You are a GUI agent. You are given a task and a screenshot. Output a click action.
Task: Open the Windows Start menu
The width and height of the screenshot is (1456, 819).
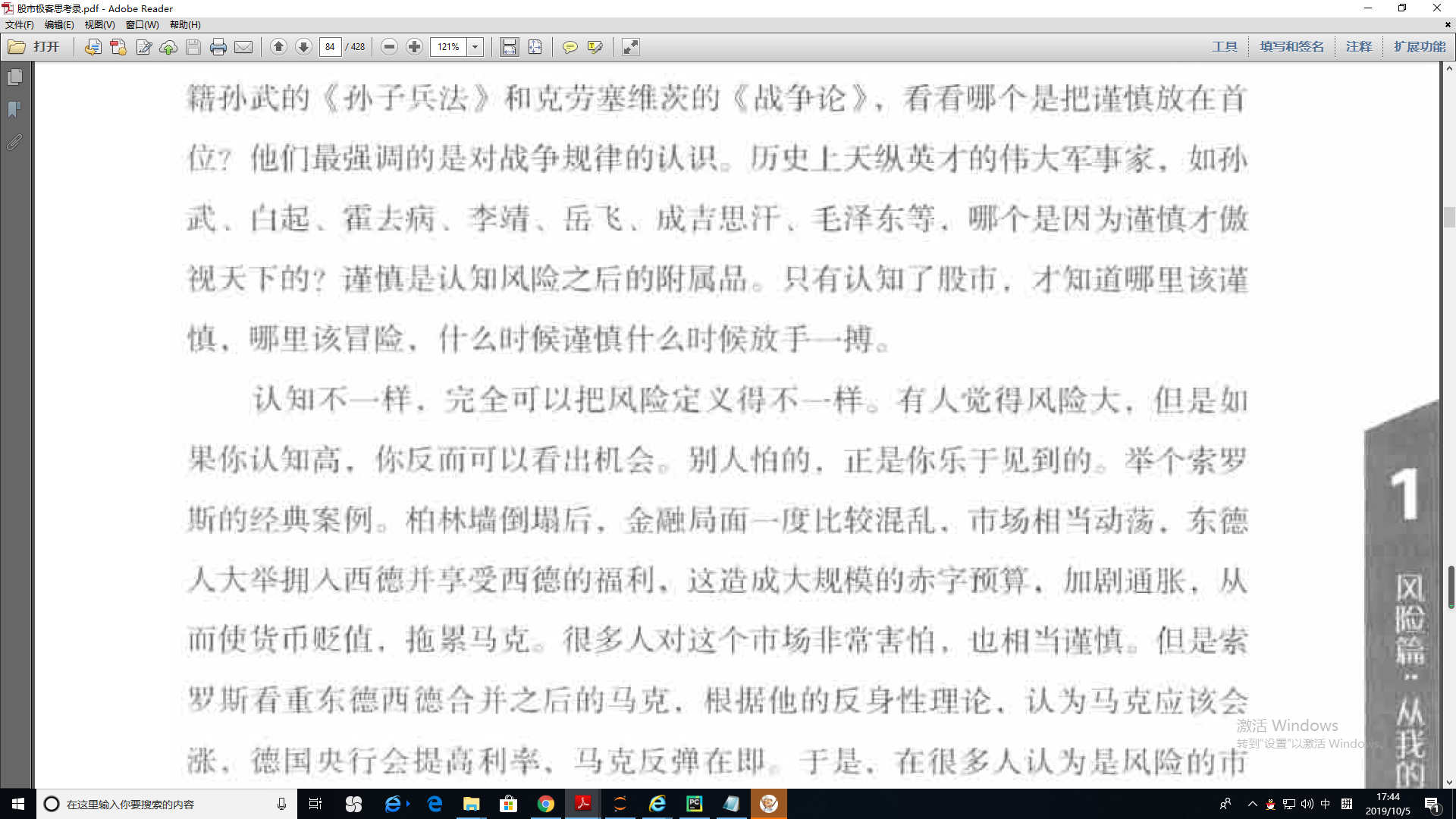coord(18,804)
